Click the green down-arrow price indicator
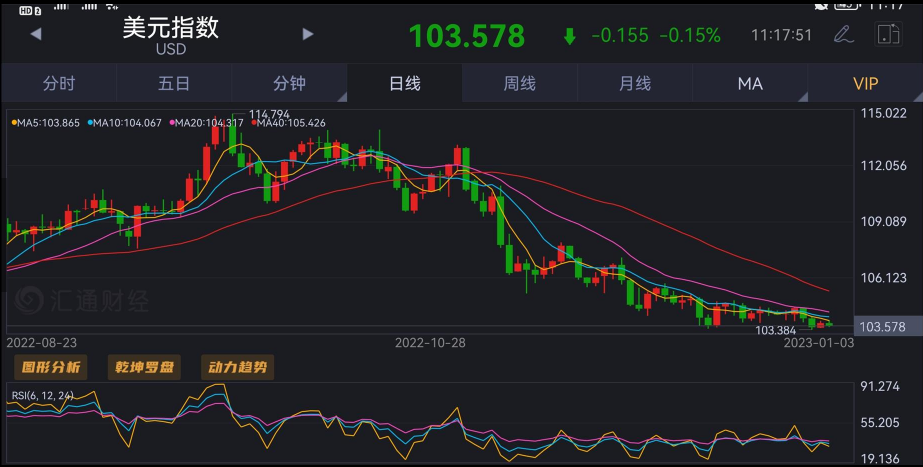This screenshot has width=923, height=467. pyautogui.click(x=569, y=37)
